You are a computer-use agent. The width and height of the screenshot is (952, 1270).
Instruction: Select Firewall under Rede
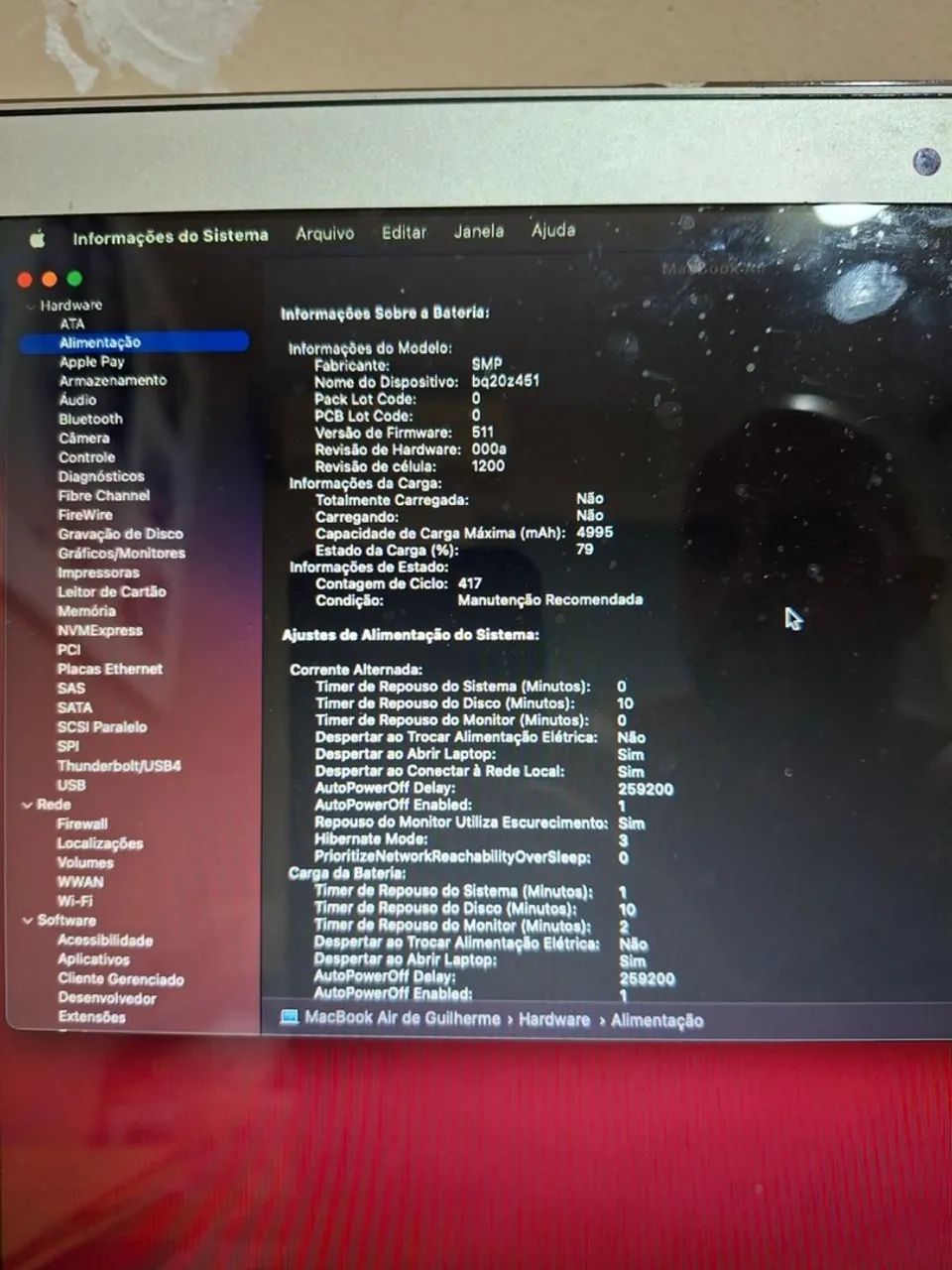82,825
